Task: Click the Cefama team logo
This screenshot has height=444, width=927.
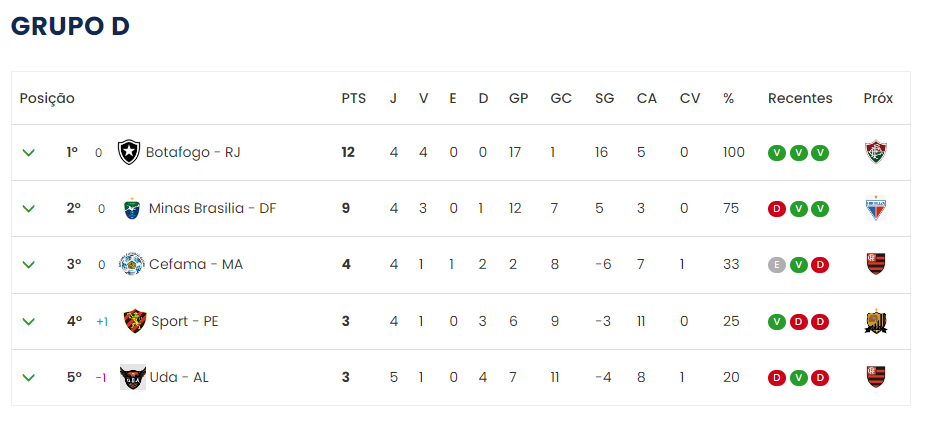Action: (131, 264)
